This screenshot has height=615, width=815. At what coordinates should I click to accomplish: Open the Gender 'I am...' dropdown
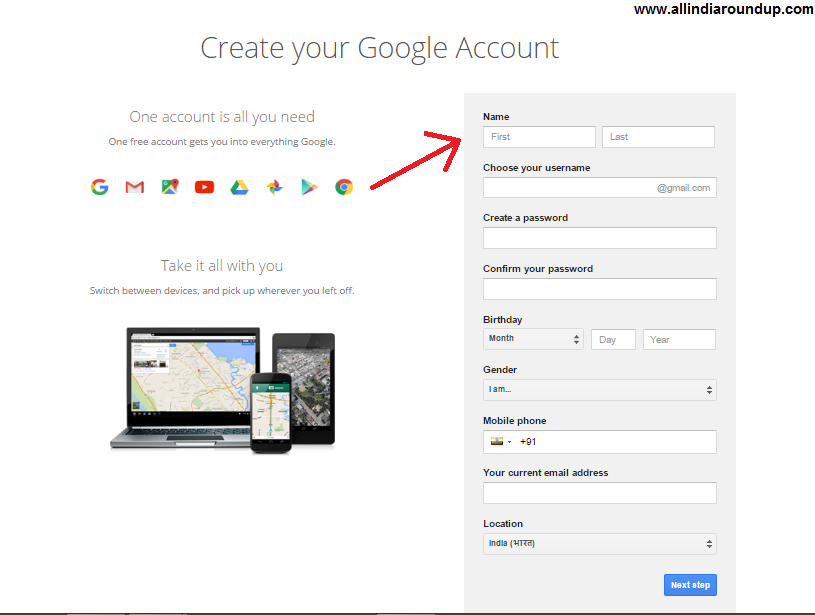(600, 390)
